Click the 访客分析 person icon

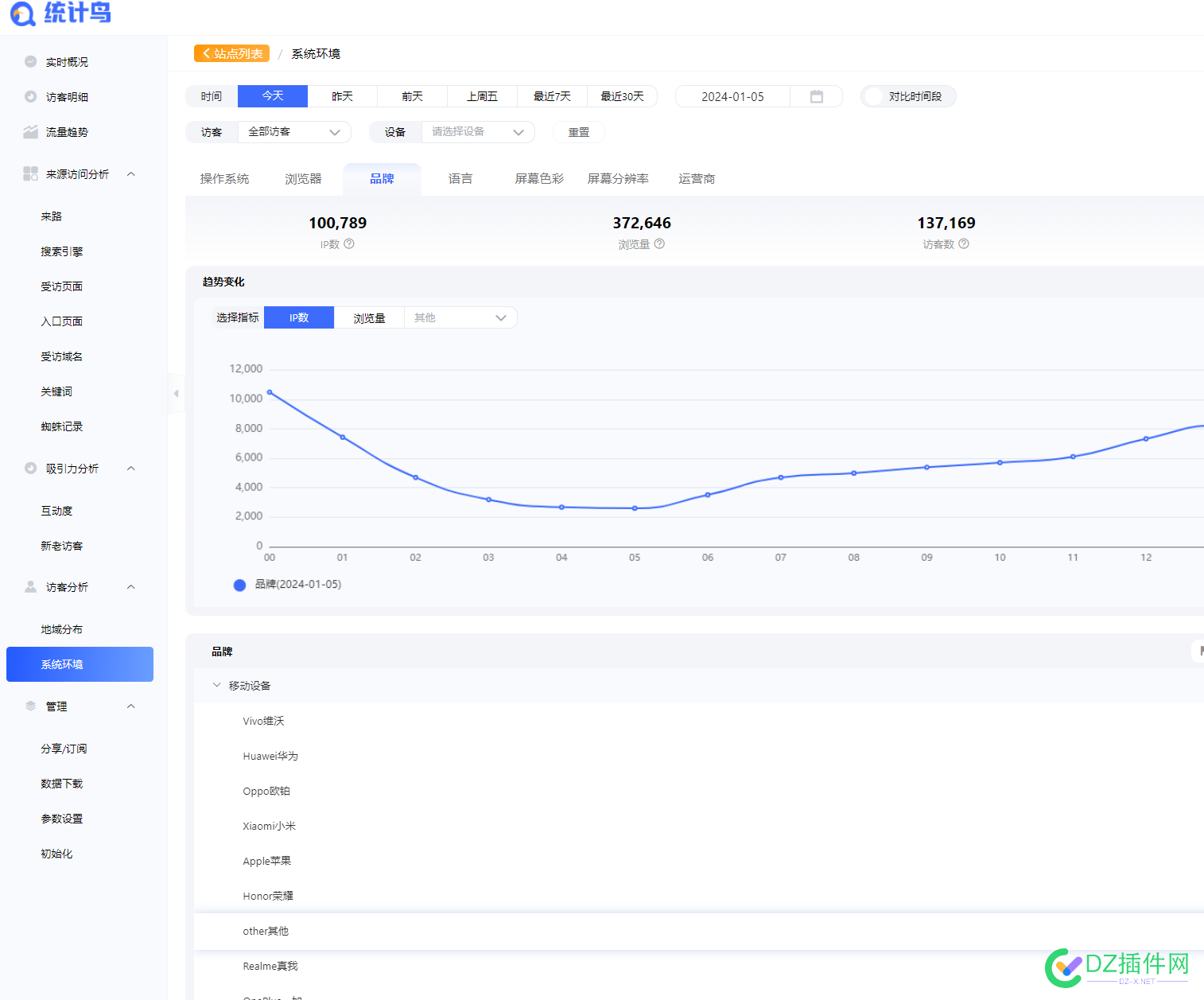coord(31,586)
